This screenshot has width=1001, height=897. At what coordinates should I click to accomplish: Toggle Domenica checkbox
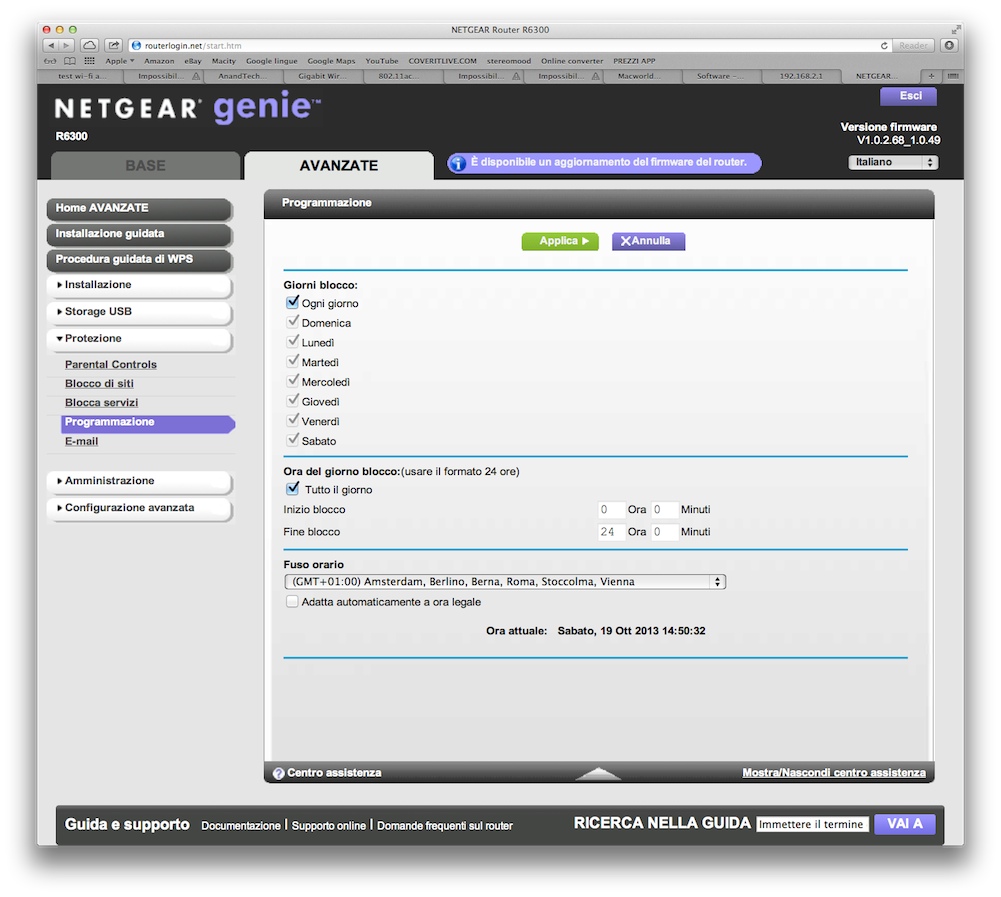tap(292, 322)
